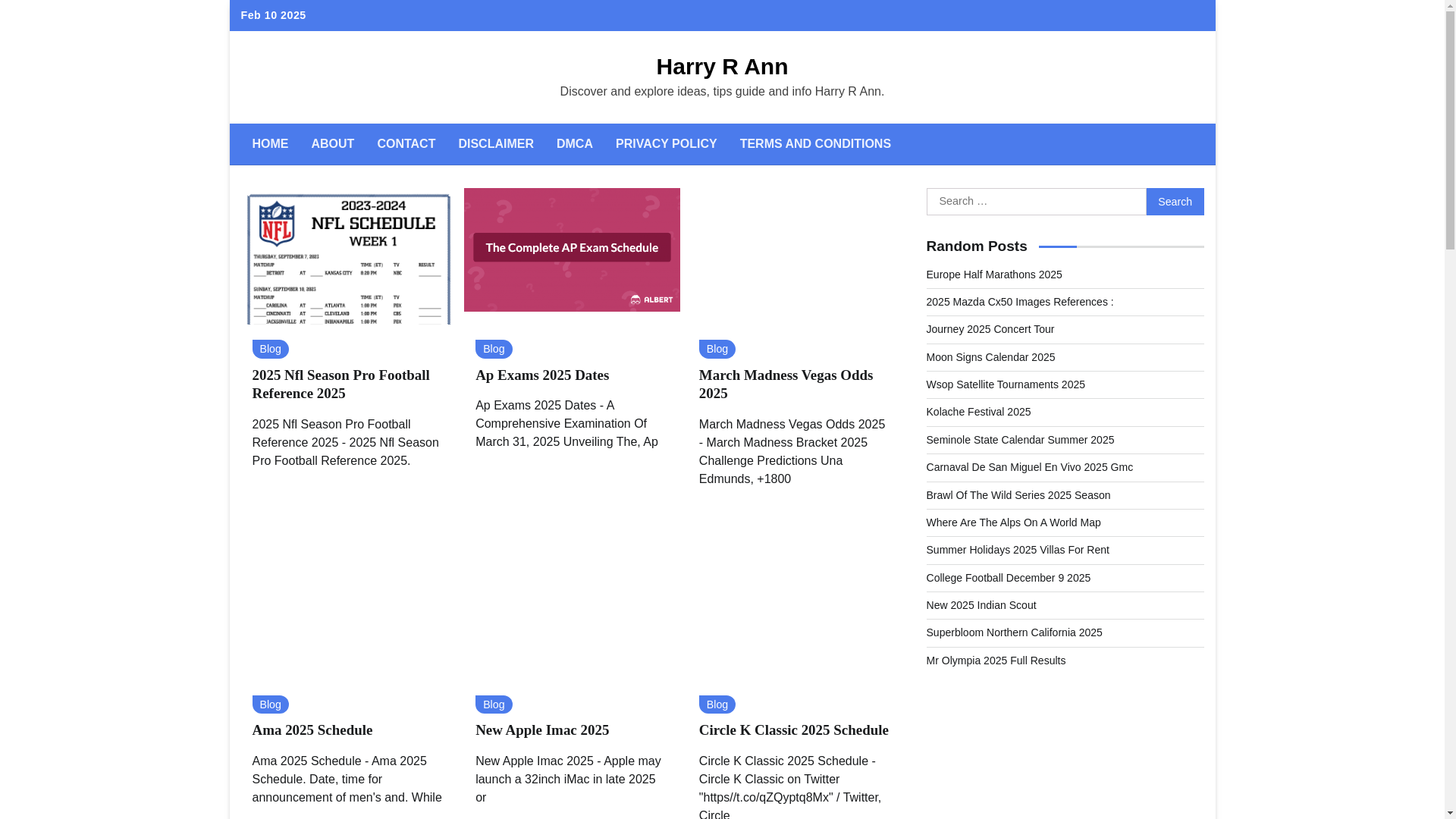Click Blog tag above March Madness post

pos(717,349)
